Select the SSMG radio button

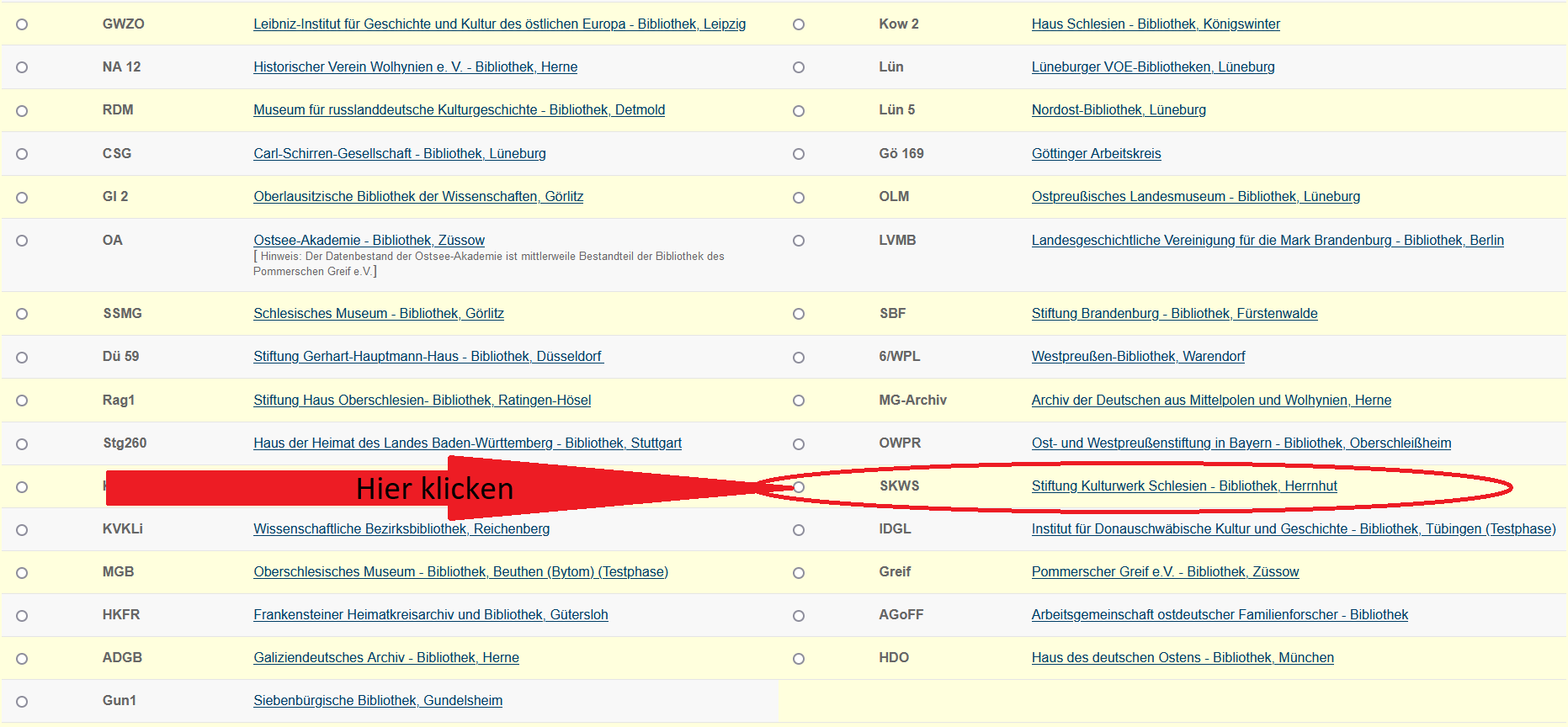[22, 314]
